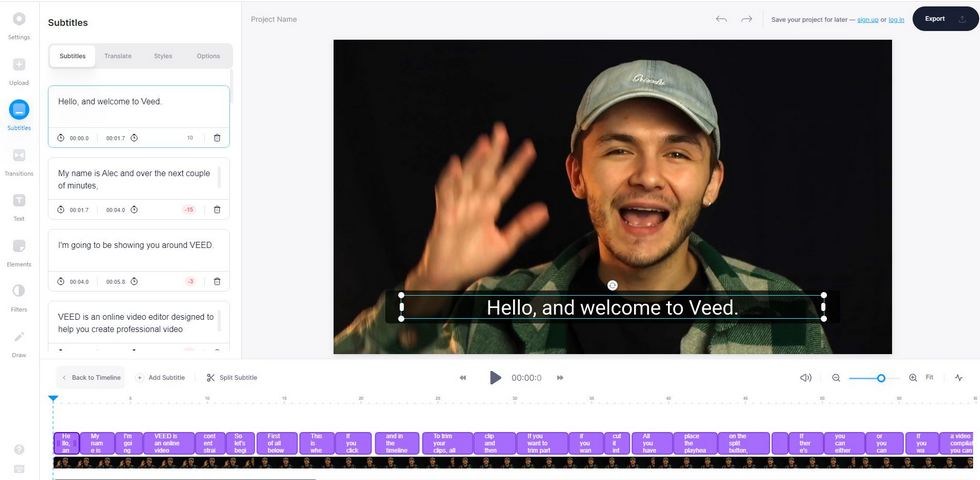Click the blue playhead marker on timeline

pos(53,398)
